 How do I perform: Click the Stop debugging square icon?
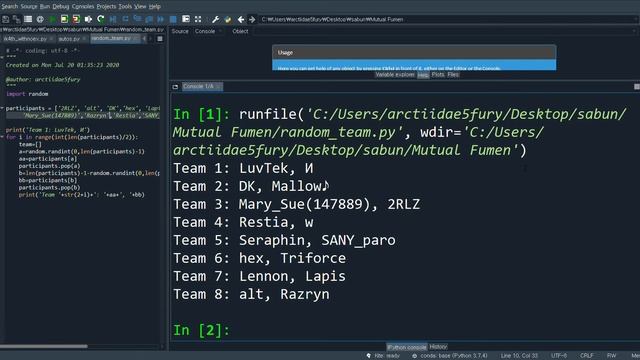pyautogui.click(x=173, y=19)
